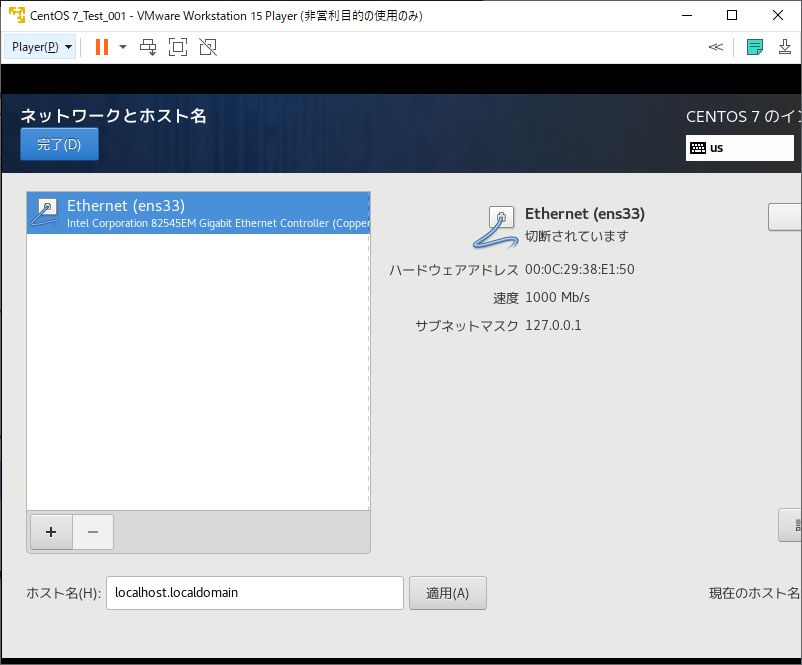802x665 pixels.
Task: Click the 切断されています status text
Action: pos(576,236)
